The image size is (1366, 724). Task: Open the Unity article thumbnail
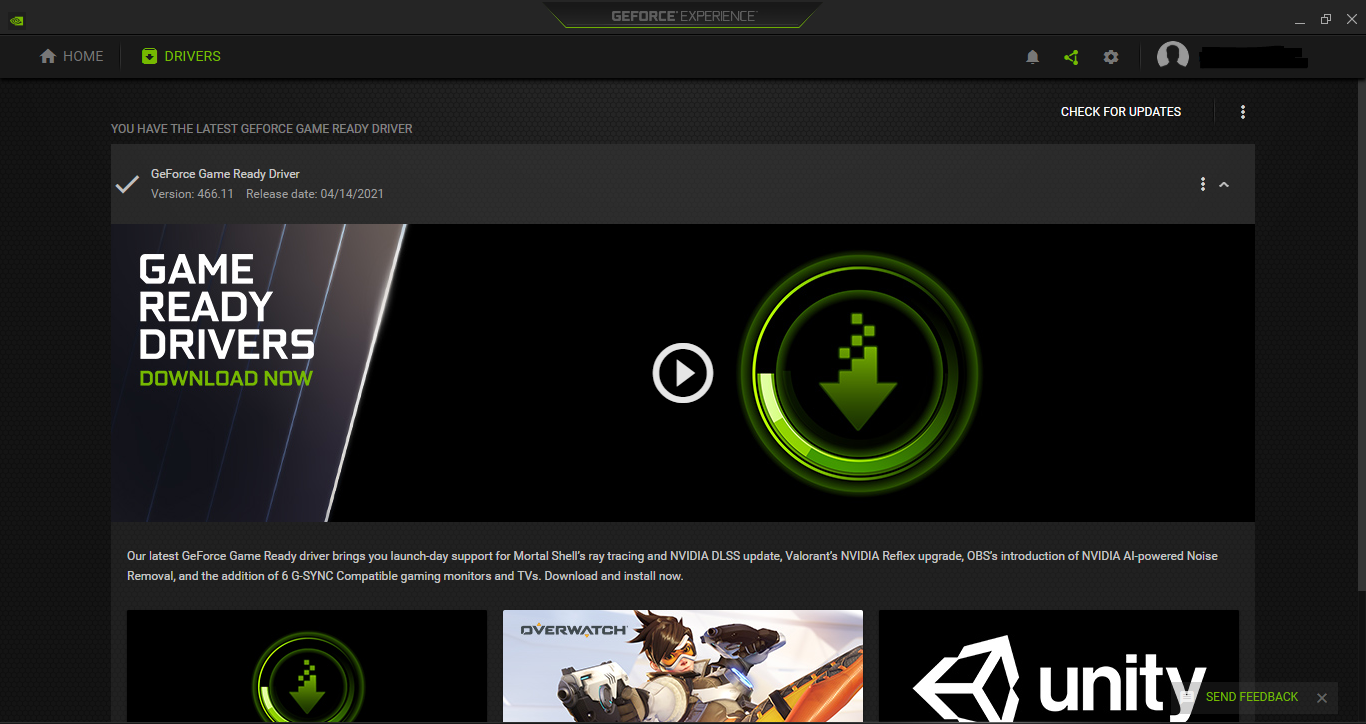coord(1059,667)
